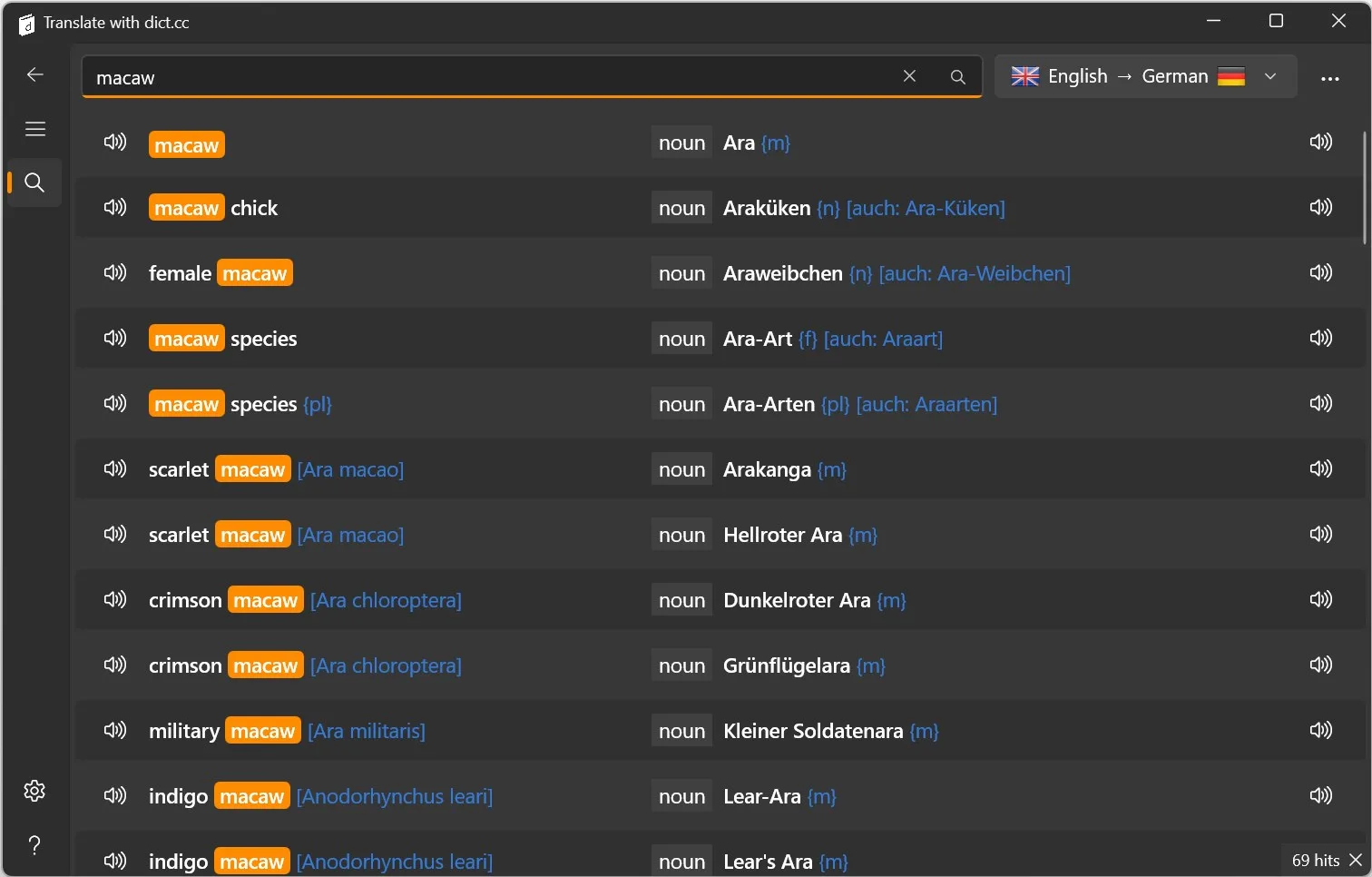The image size is (1372, 877).
Task: Play English audio for the Arakanga row
Action: 115,469
